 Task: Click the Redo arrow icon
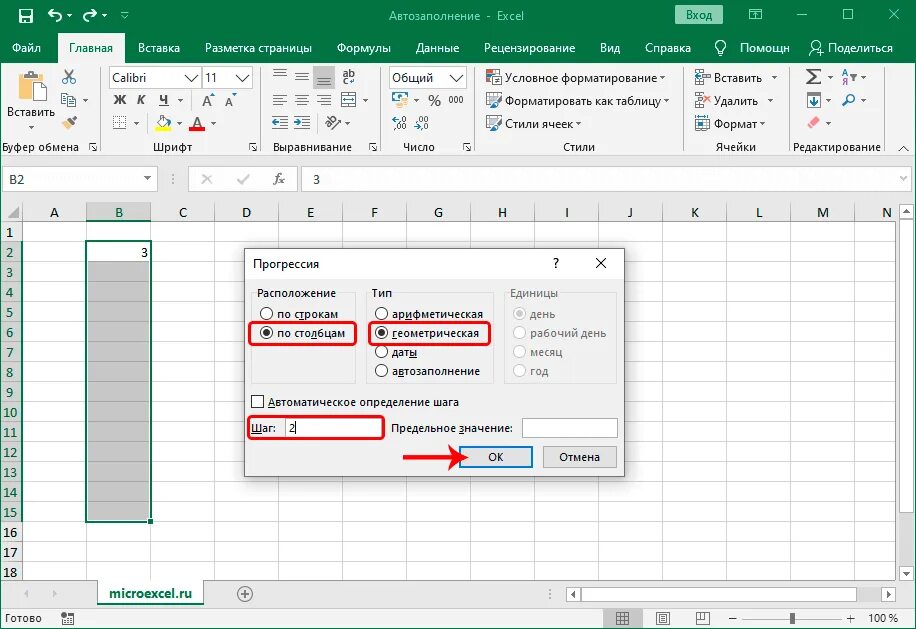(90, 15)
